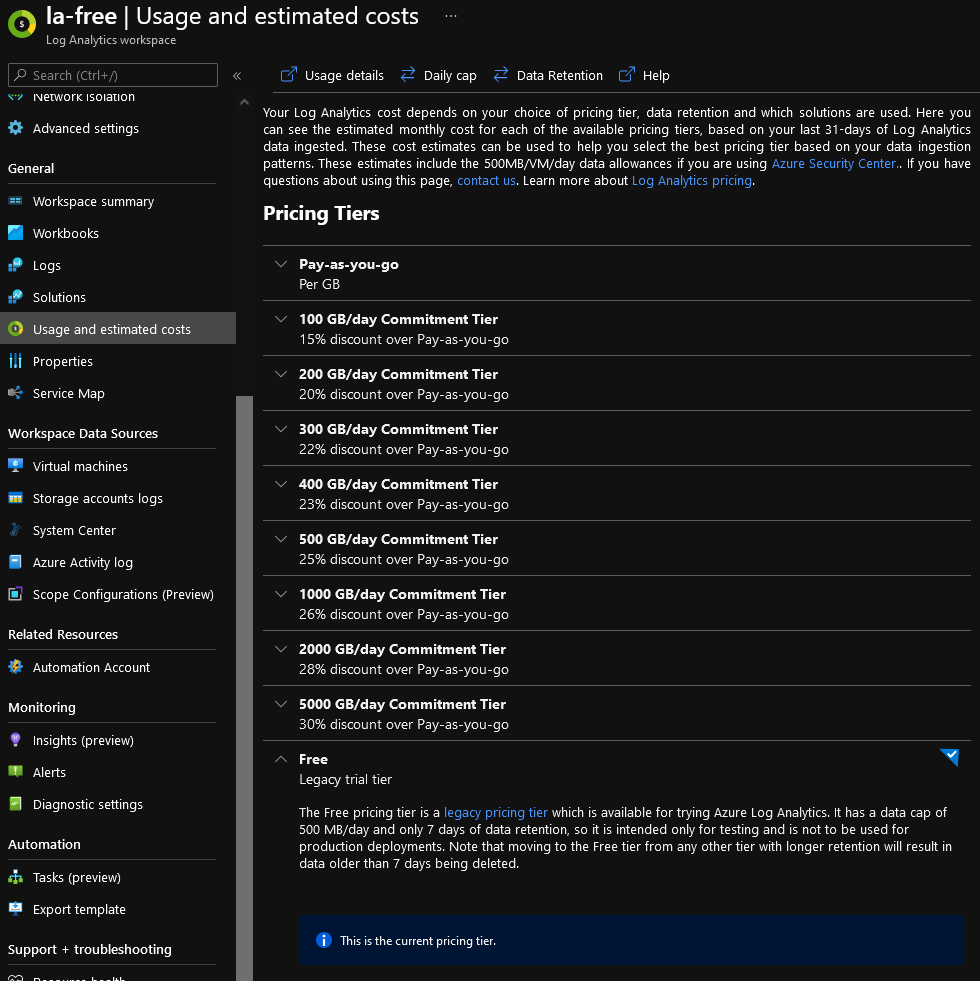The image size is (980, 981).
Task: Open the more options ellipsis in header
Action: 451,16
